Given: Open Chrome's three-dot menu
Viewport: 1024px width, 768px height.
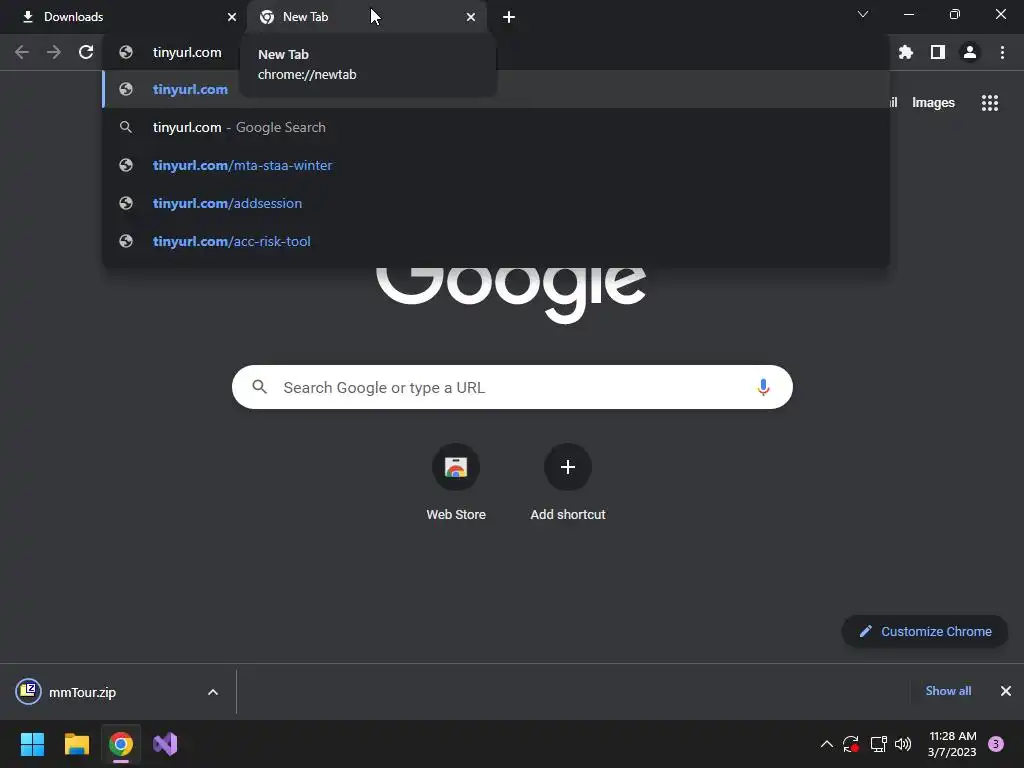Looking at the screenshot, I should [x=1002, y=52].
